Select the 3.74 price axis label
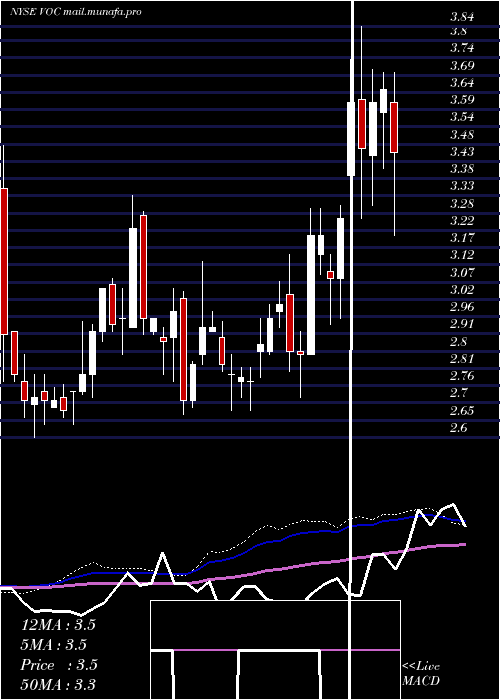The height and width of the screenshot is (700, 500). pos(462,48)
